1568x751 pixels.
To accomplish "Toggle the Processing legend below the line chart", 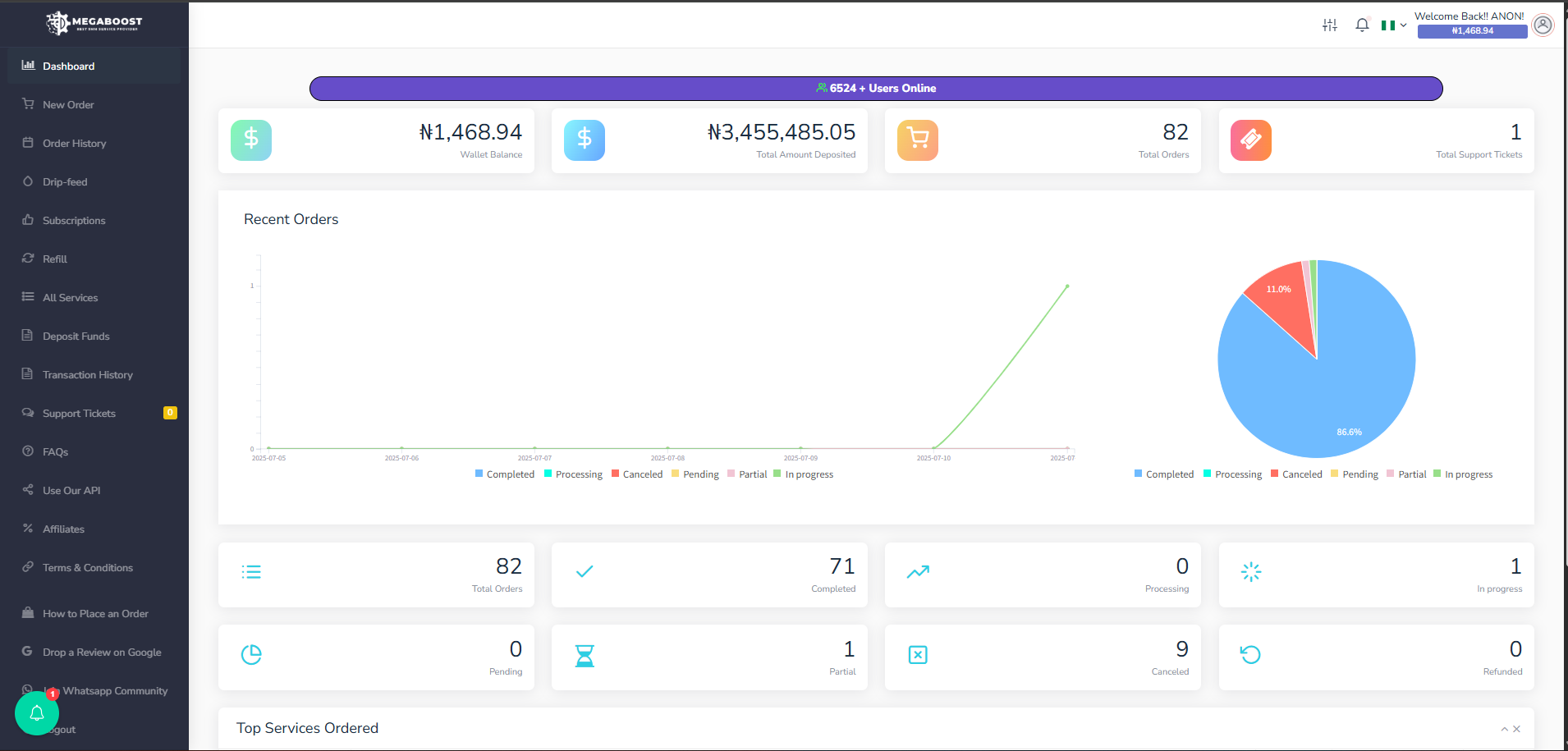I will click(x=573, y=474).
